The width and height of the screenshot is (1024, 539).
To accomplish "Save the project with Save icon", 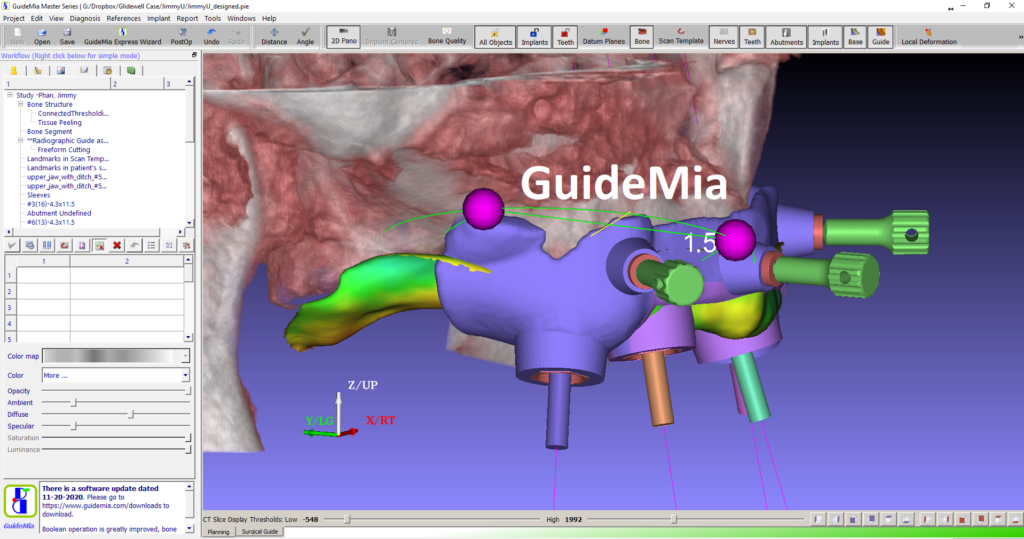I will 67,37.
